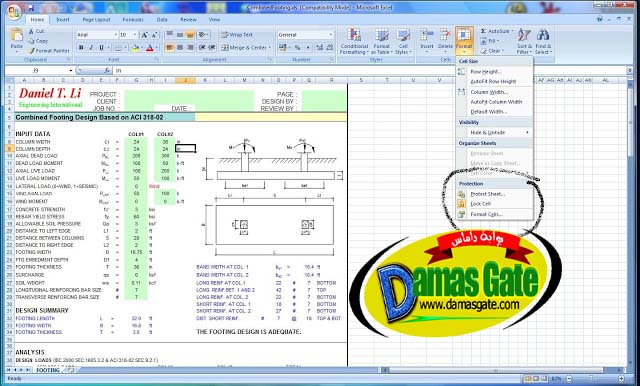The width and height of the screenshot is (640, 386).
Task: Open the font size dropdown
Action: coord(135,35)
